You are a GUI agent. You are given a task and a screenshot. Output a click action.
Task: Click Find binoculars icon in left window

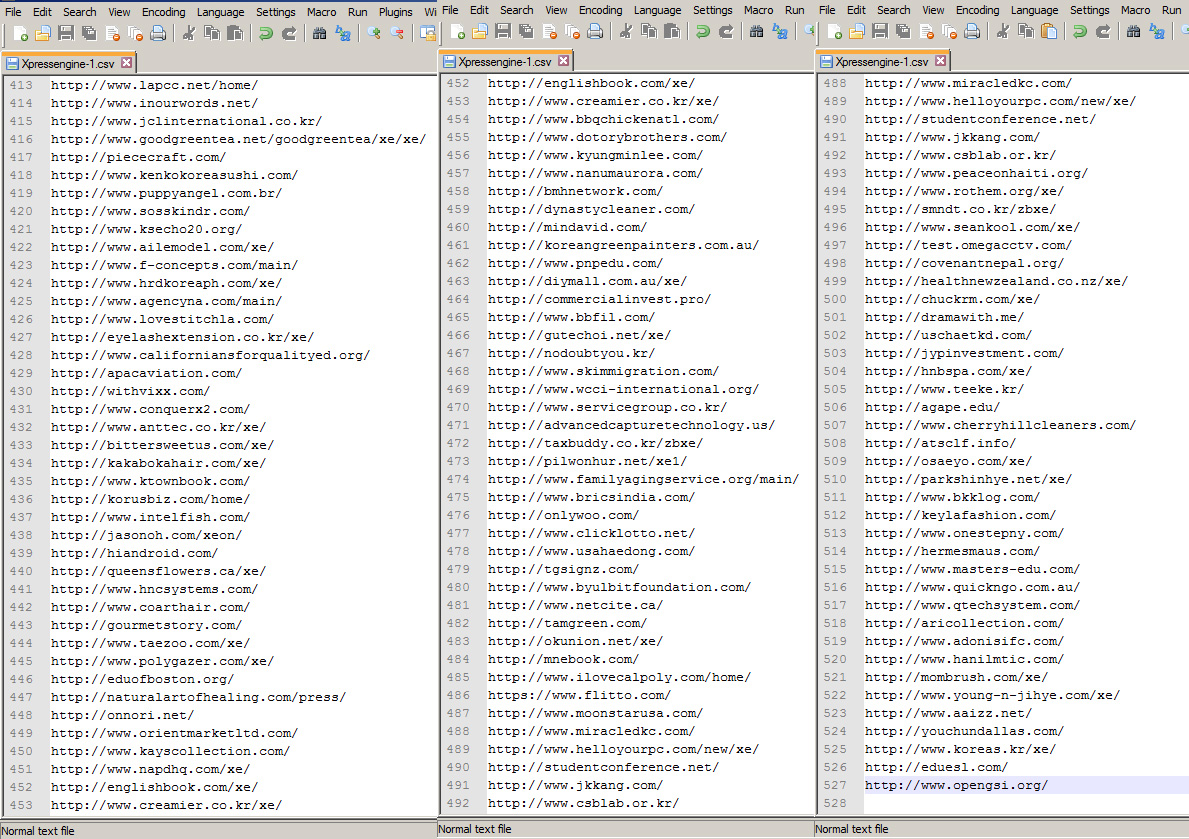coord(319,33)
